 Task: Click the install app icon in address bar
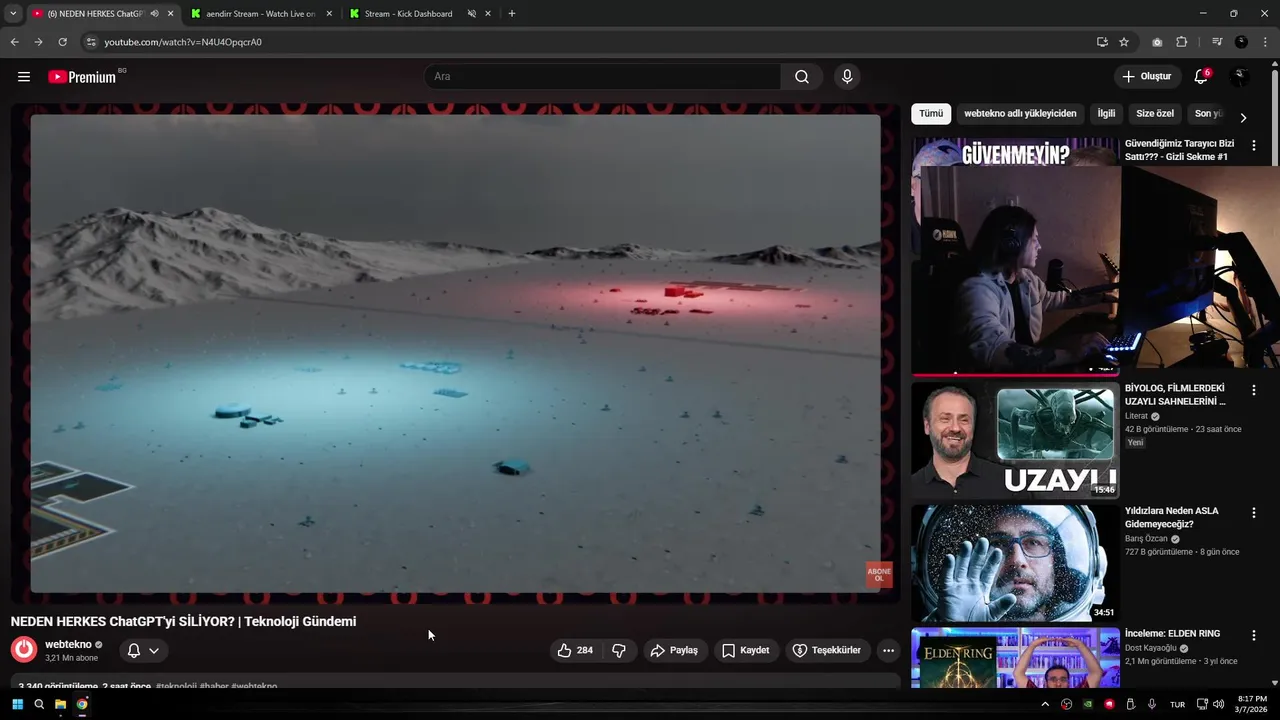click(x=1102, y=42)
